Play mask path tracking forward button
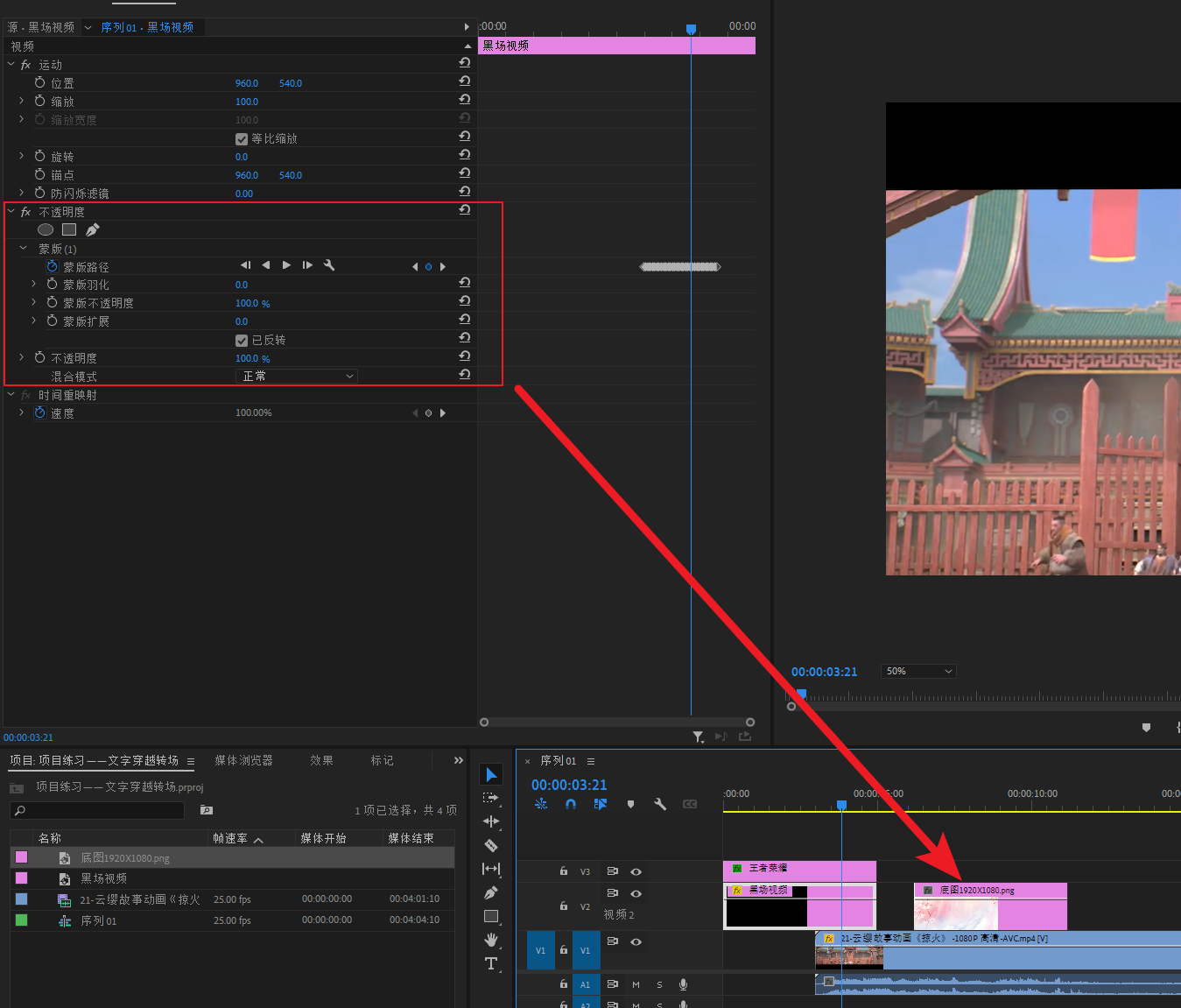Screen dimensions: 1181x1008 point(286,265)
